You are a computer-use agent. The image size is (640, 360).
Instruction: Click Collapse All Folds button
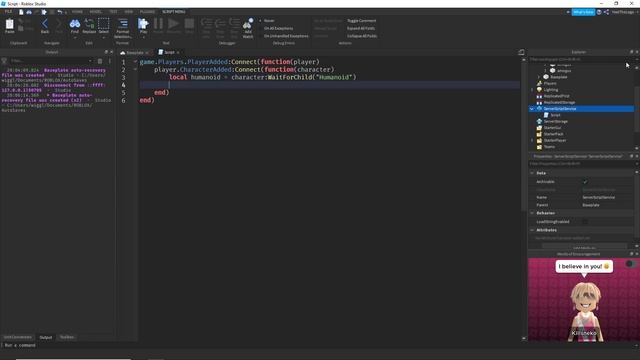362,36
